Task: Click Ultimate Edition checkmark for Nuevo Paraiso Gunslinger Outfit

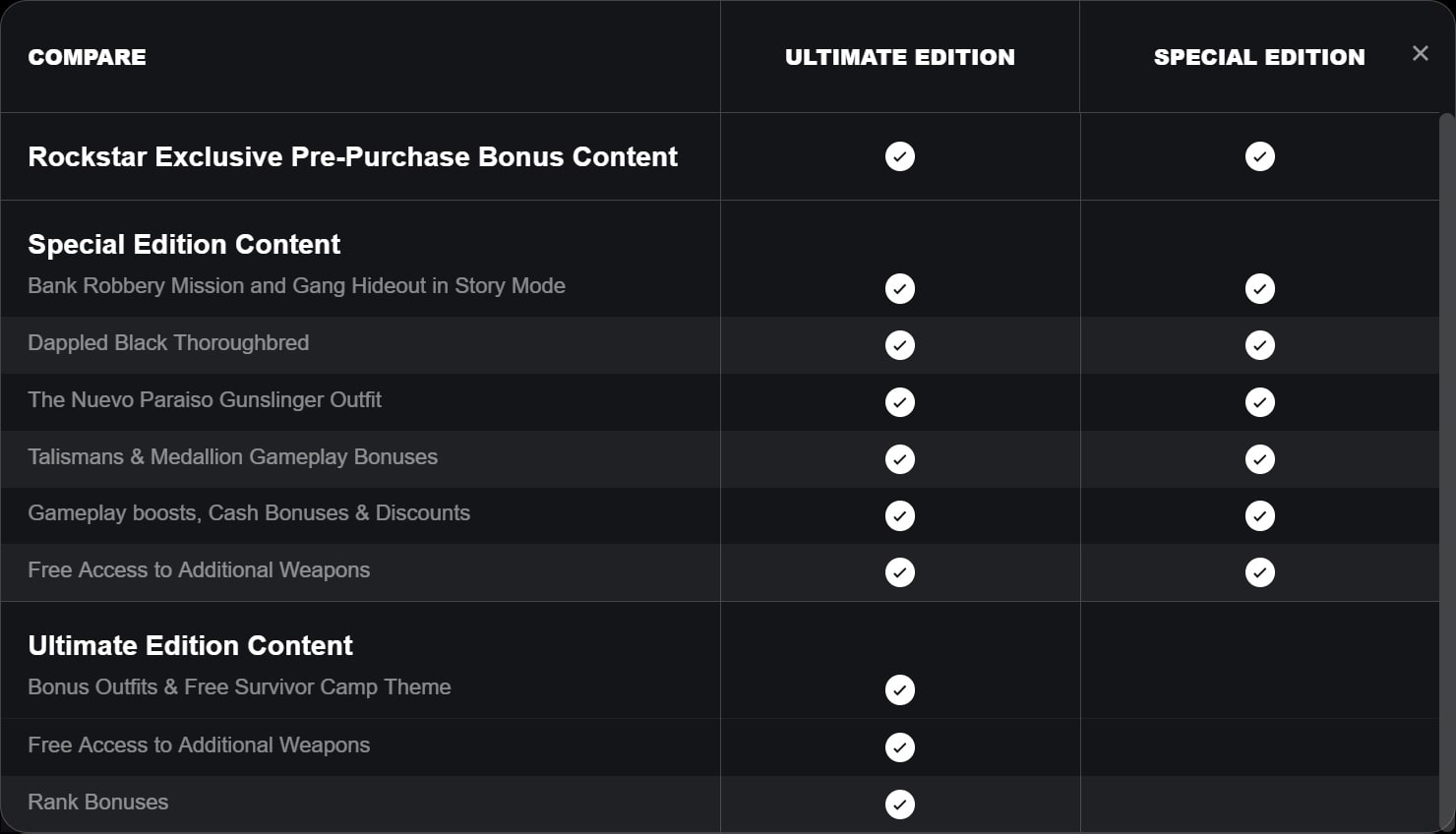Action: [x=900, y=402]
